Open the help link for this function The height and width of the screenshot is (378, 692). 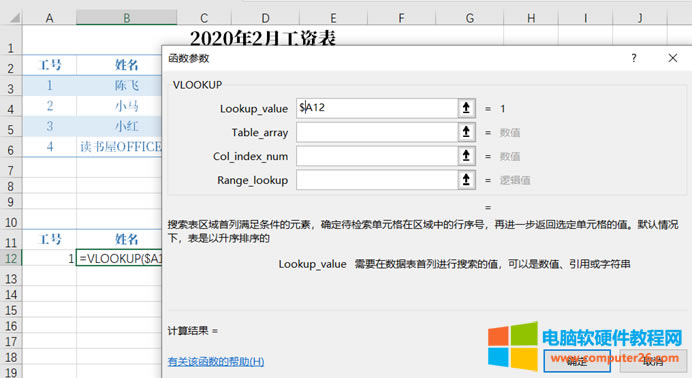click(x=216, y=362)
